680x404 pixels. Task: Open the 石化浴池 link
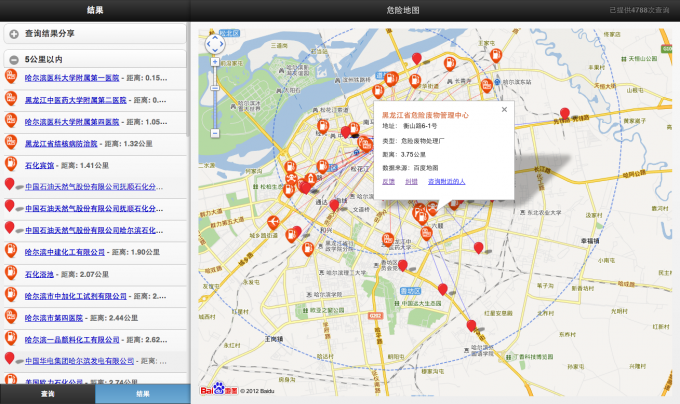[x=39, y=274]
